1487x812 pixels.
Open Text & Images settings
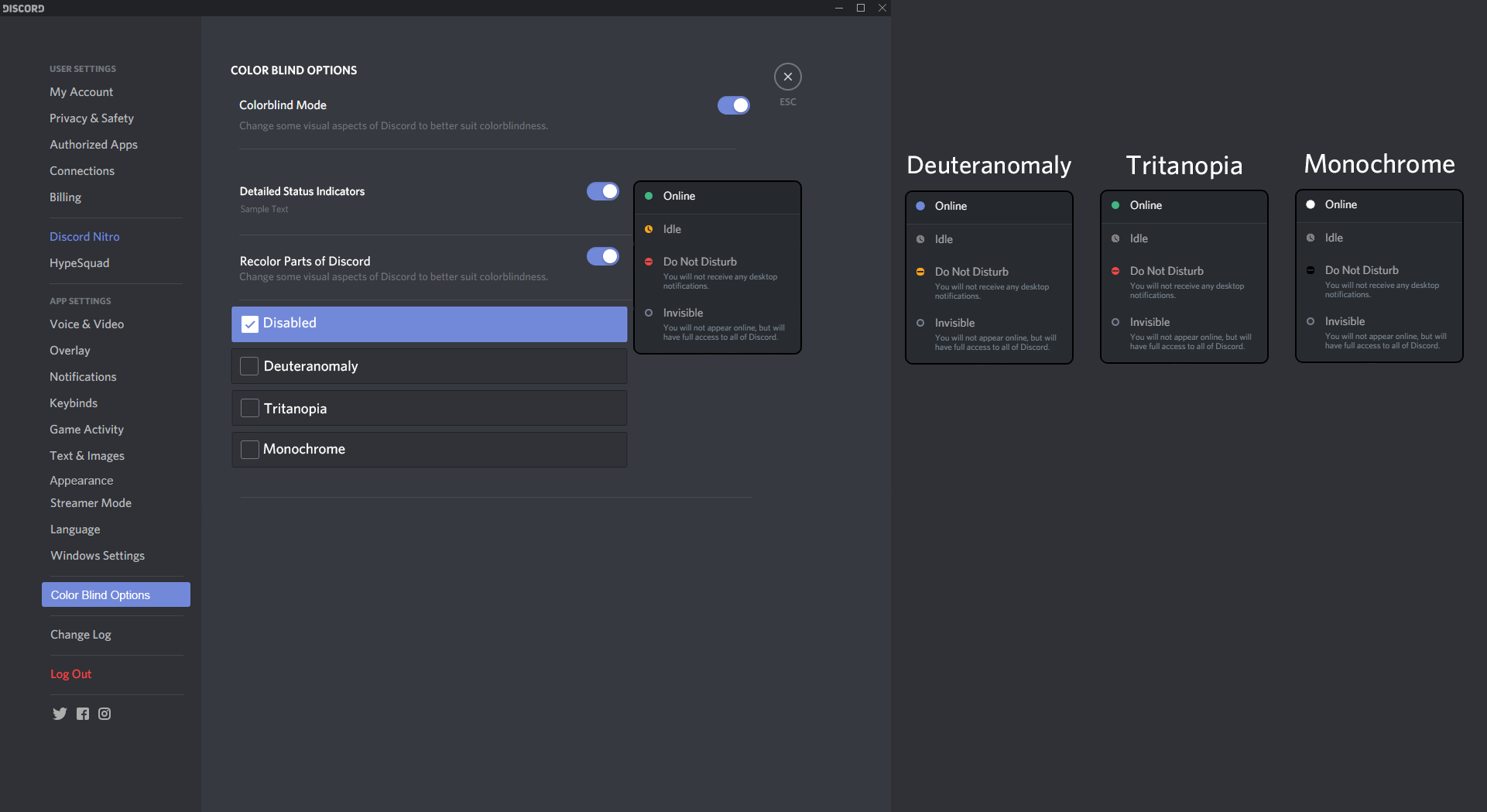(x=87, y=456)
